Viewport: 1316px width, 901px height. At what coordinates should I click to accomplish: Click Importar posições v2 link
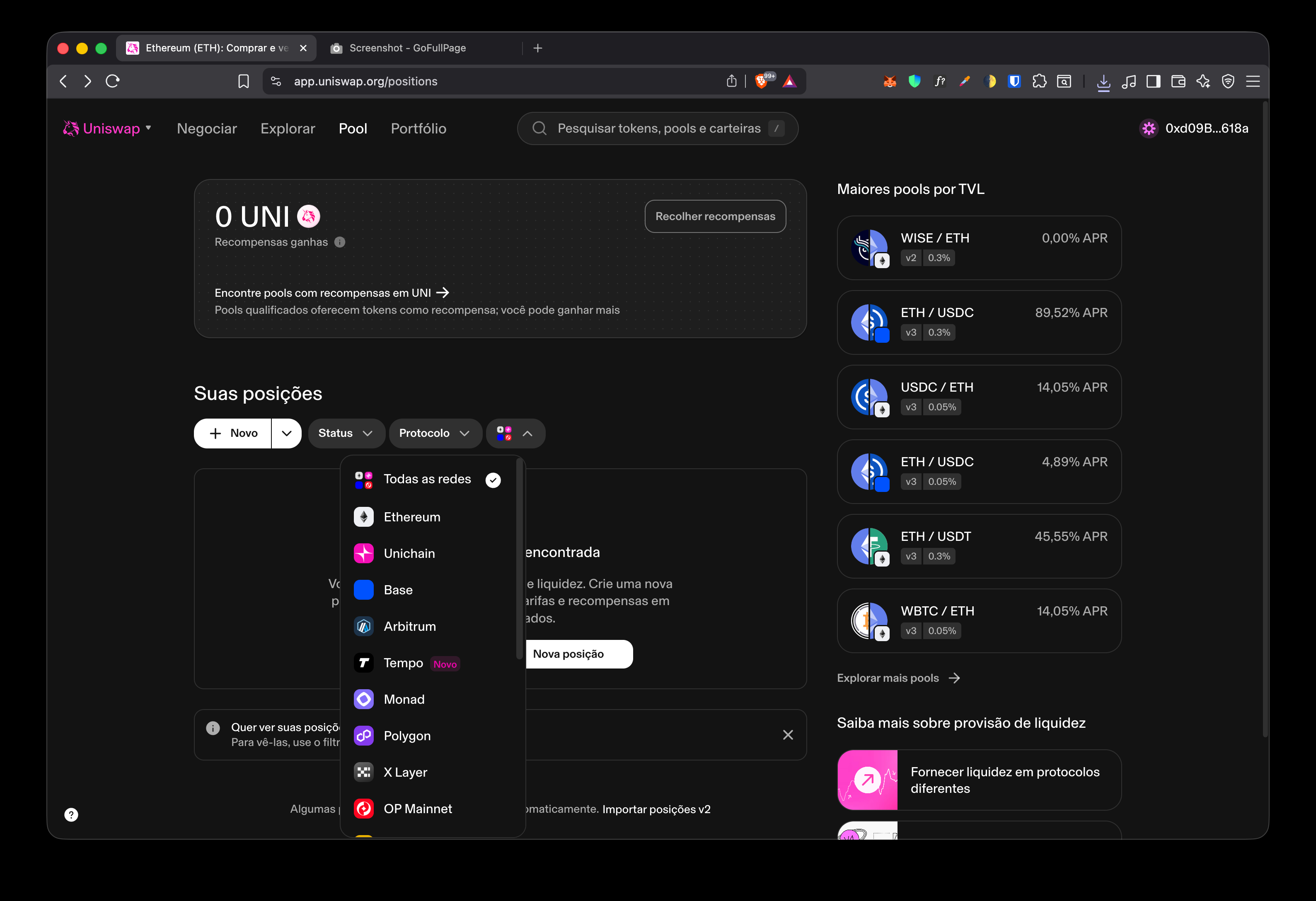click(656, 809)
